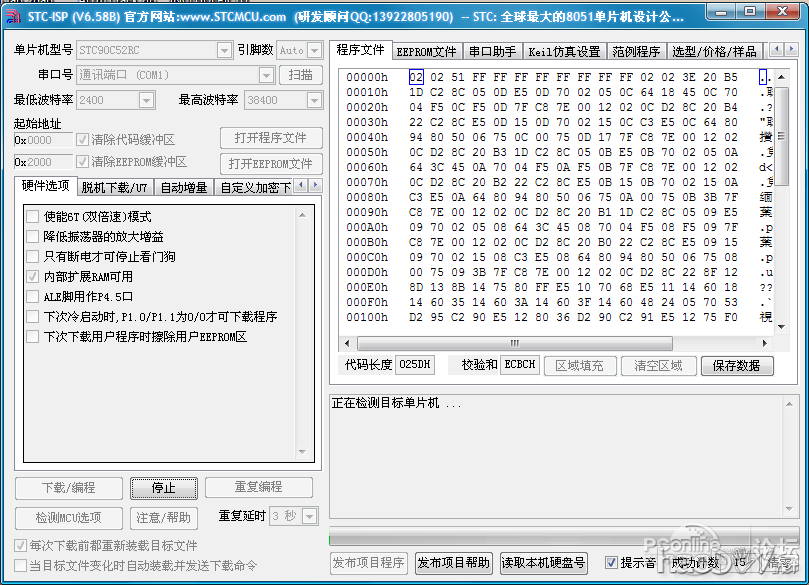The width and height of the screenshot is (809, 585).
Task: Open the Keil仿真设置 tab
Action: coord(563,51)
